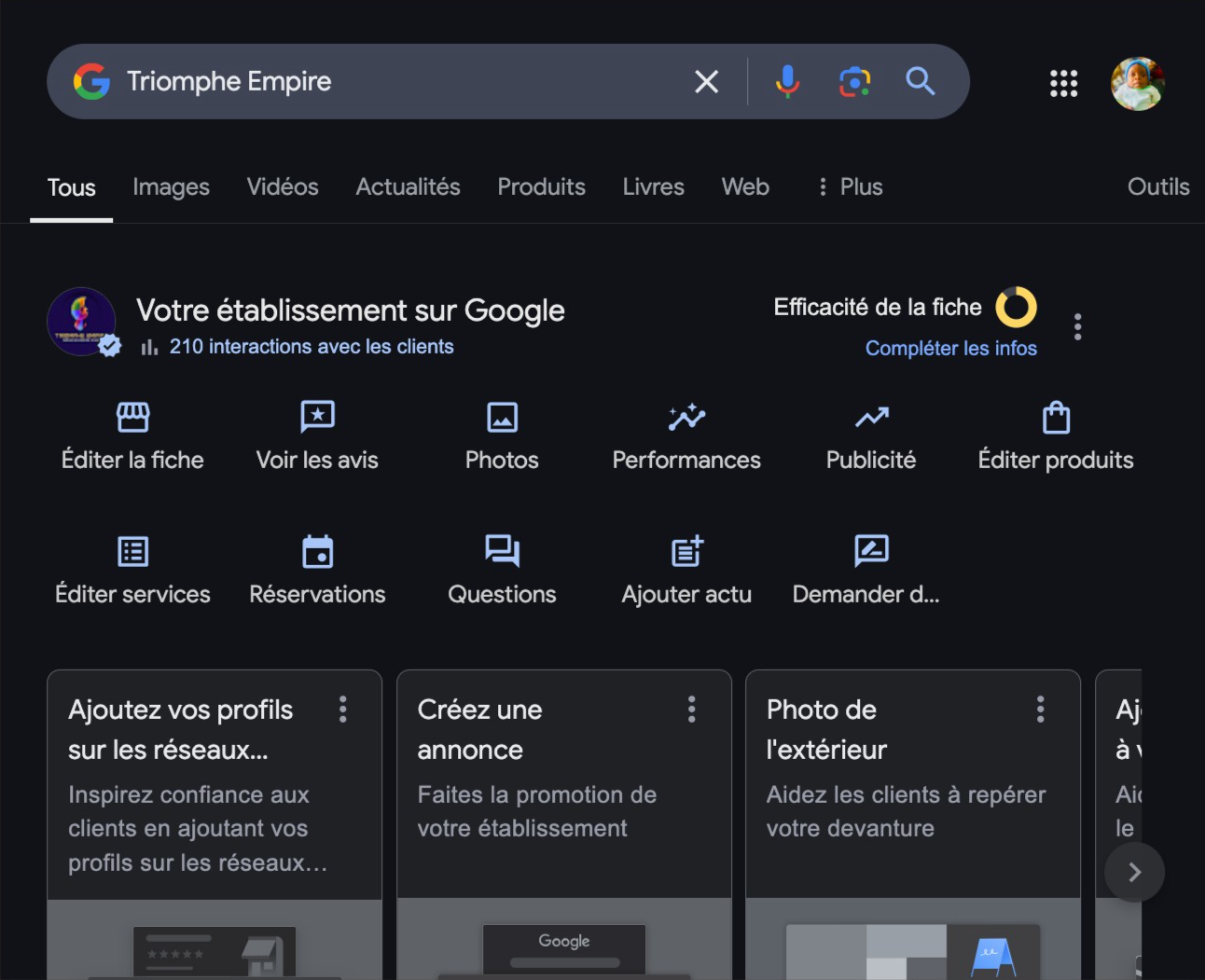Open the Ajoutez vos profils sur les réseaux card
Screen dimensions: 1205x980
[x=215, y=824]
